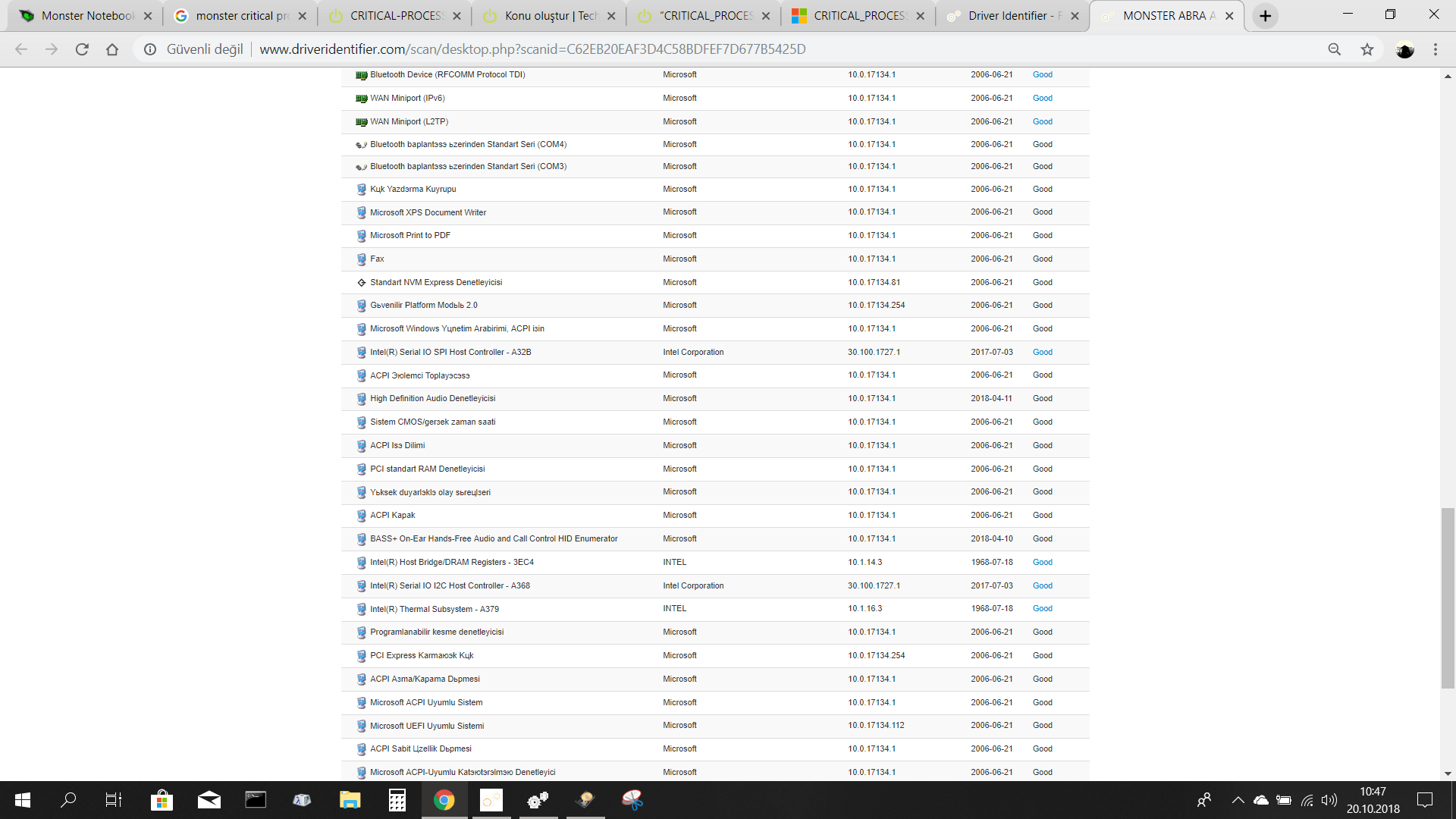Bookmark this page with star icon
This screenshot has width=1456, height=819.
coord(1367,49)
